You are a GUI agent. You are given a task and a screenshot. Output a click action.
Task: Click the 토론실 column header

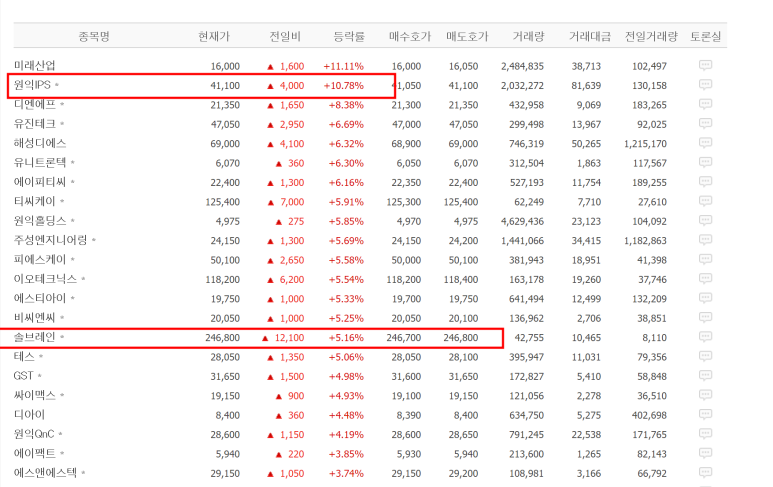(705, 36)
